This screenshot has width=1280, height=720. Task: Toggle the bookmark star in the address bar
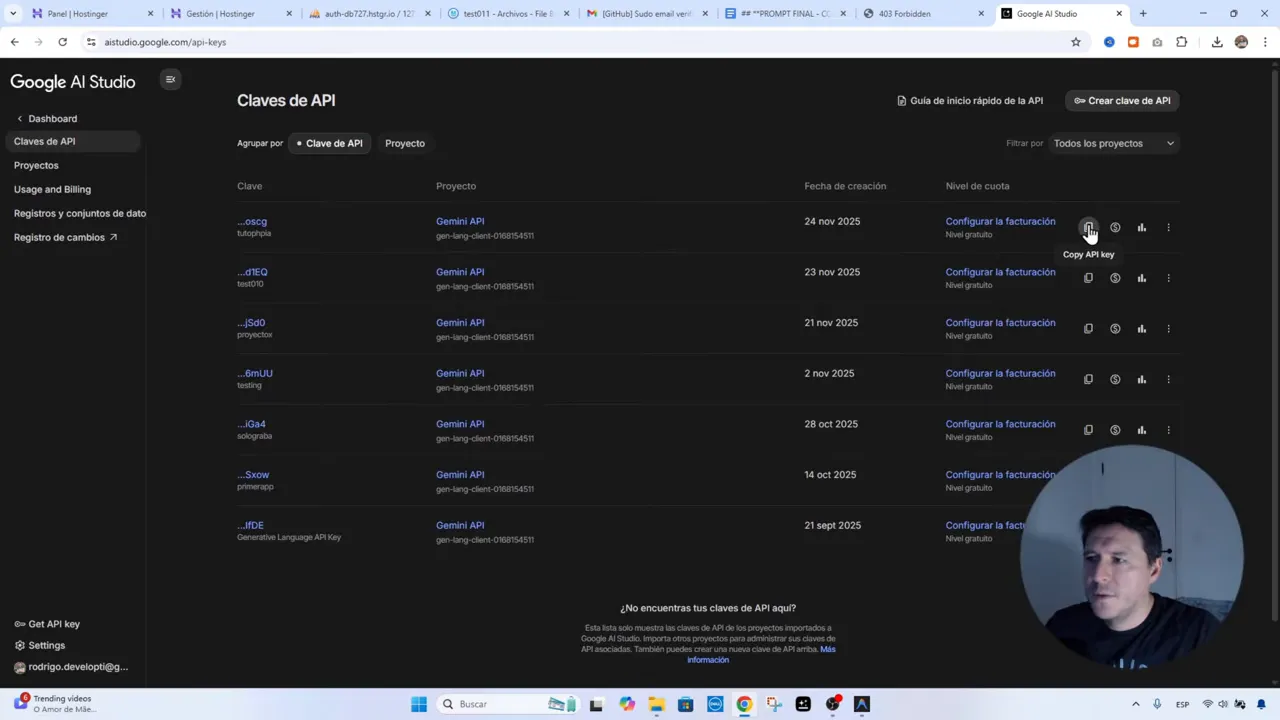pyautogui.click(x=1075, y=42)
